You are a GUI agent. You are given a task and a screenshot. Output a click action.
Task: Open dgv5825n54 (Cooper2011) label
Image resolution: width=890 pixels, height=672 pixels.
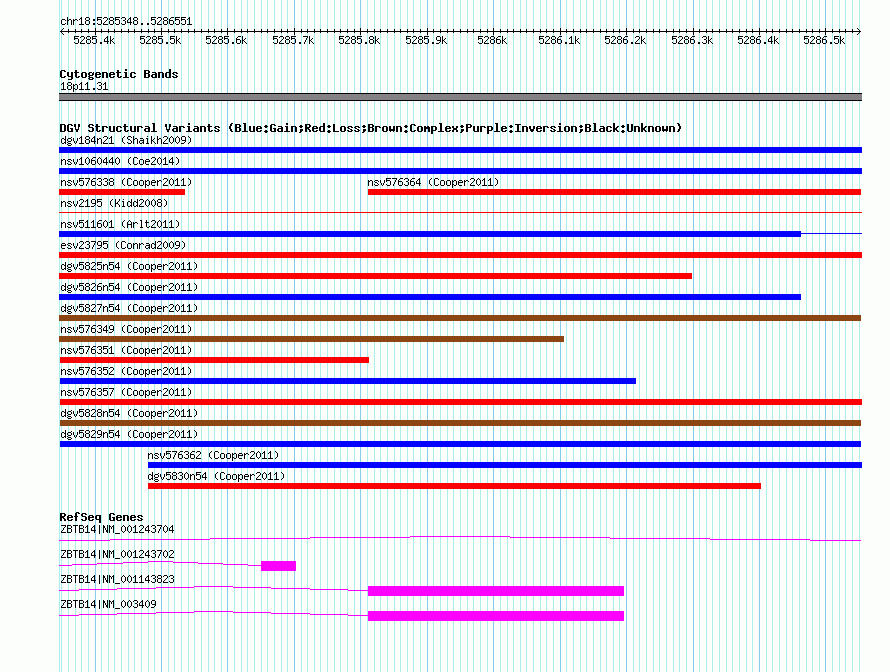129,266
